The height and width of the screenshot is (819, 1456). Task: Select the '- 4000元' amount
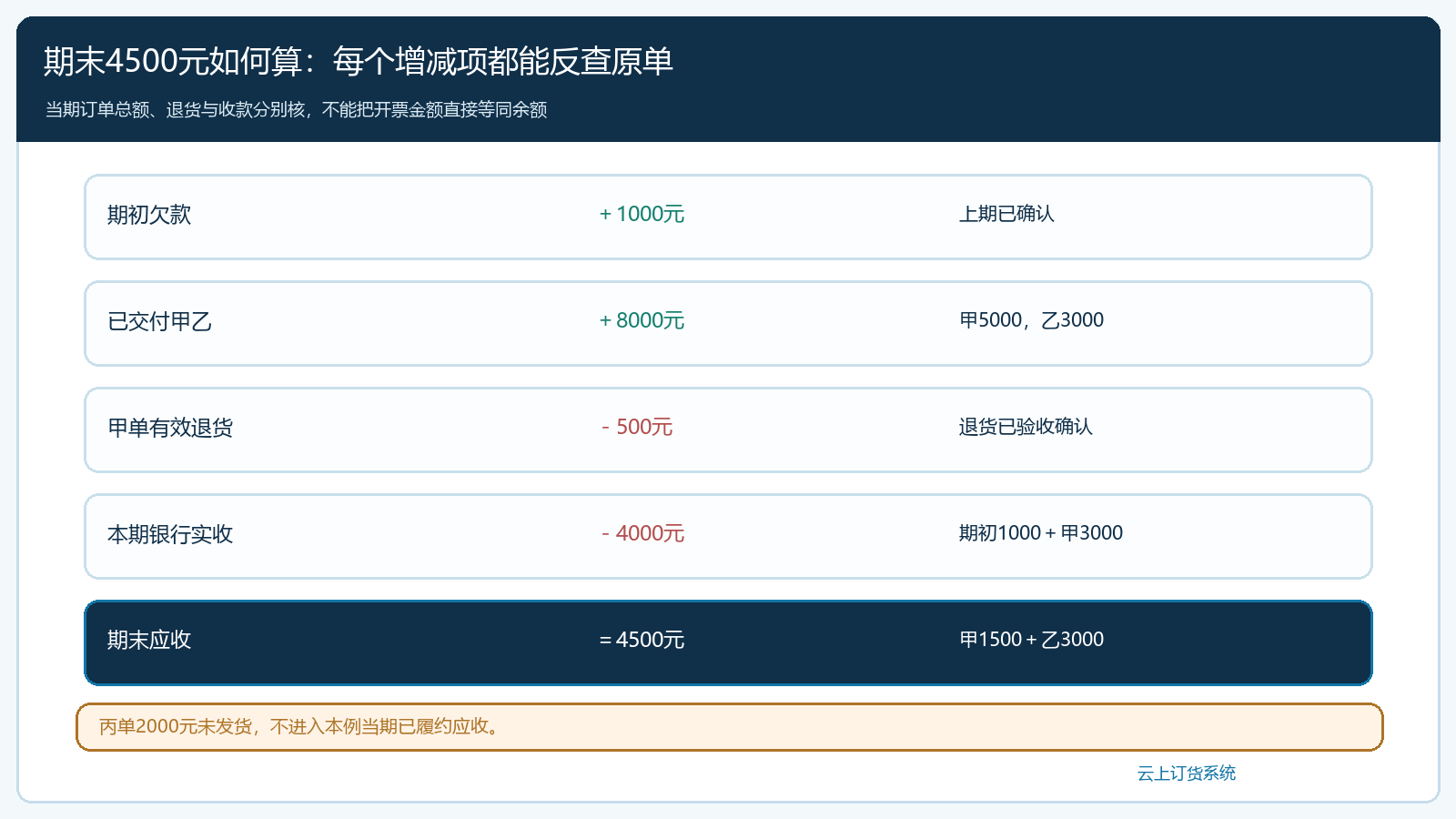tap(642, 533)
